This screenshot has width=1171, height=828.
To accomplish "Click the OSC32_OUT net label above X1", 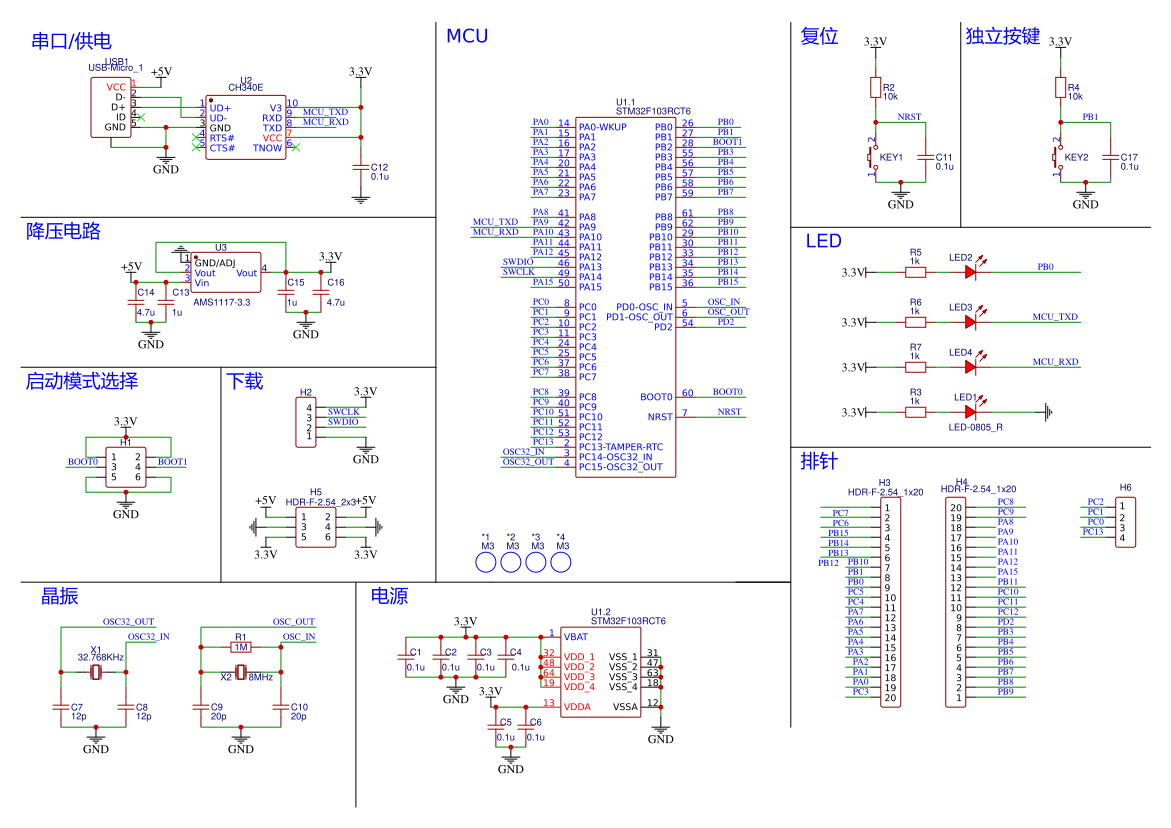I will [128, 622].
